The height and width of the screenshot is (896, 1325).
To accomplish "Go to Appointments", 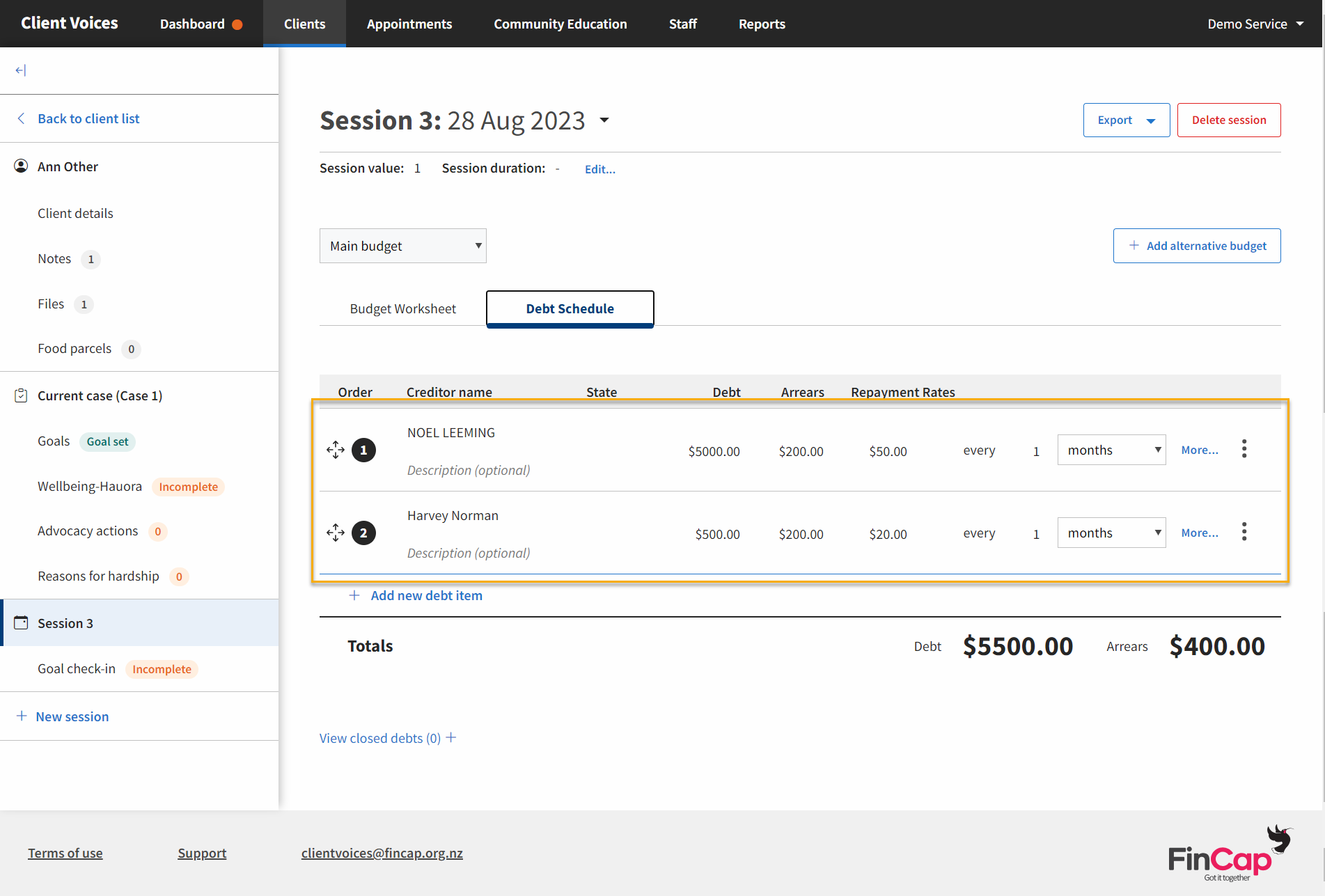I will pos(409,24).
